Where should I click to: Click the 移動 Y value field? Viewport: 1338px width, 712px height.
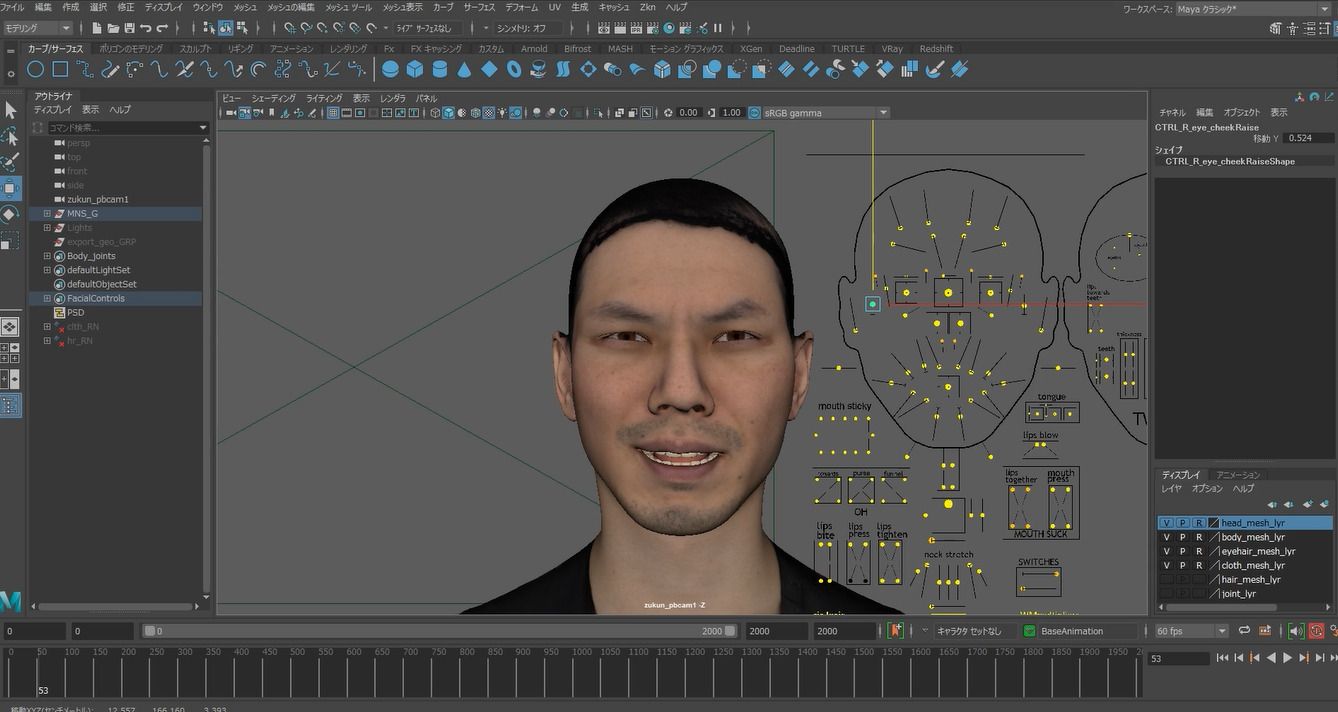pos(1308,138)
